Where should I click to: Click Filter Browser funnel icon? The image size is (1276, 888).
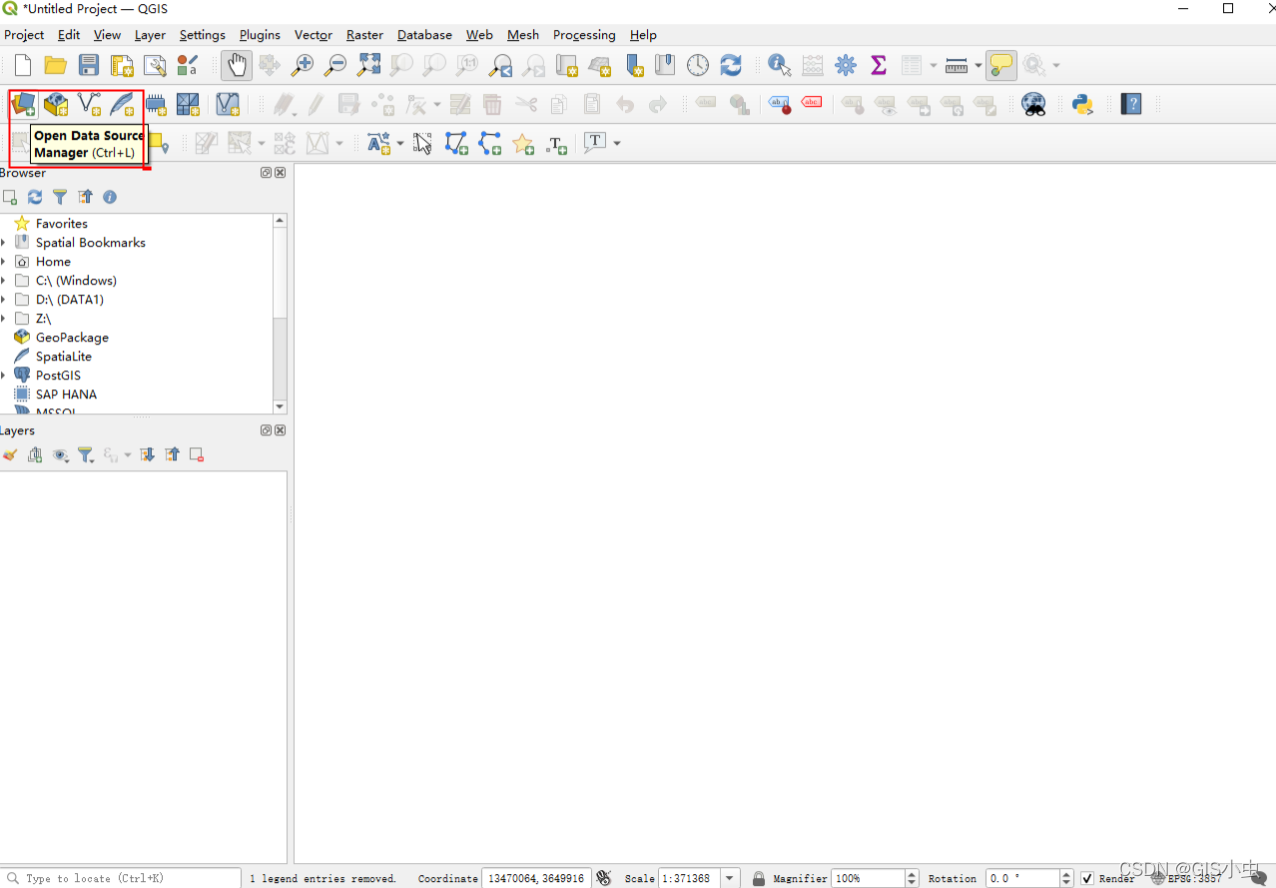click(x=60, y=197)
